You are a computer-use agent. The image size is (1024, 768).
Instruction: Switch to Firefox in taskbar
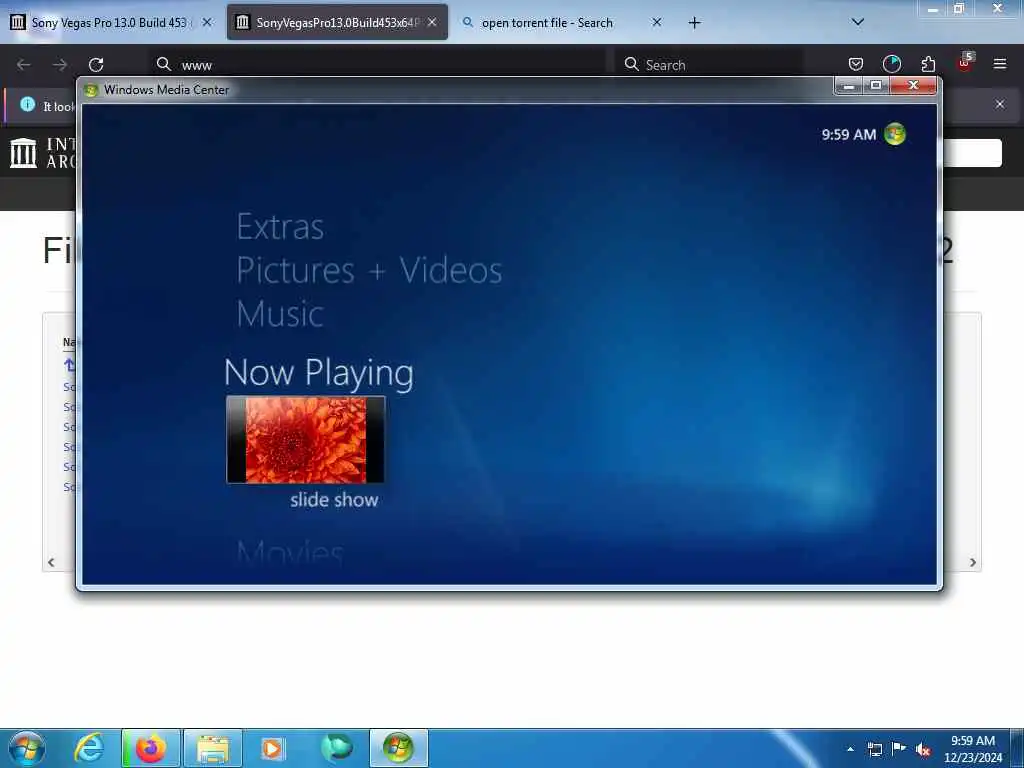(x=150, y=748)
